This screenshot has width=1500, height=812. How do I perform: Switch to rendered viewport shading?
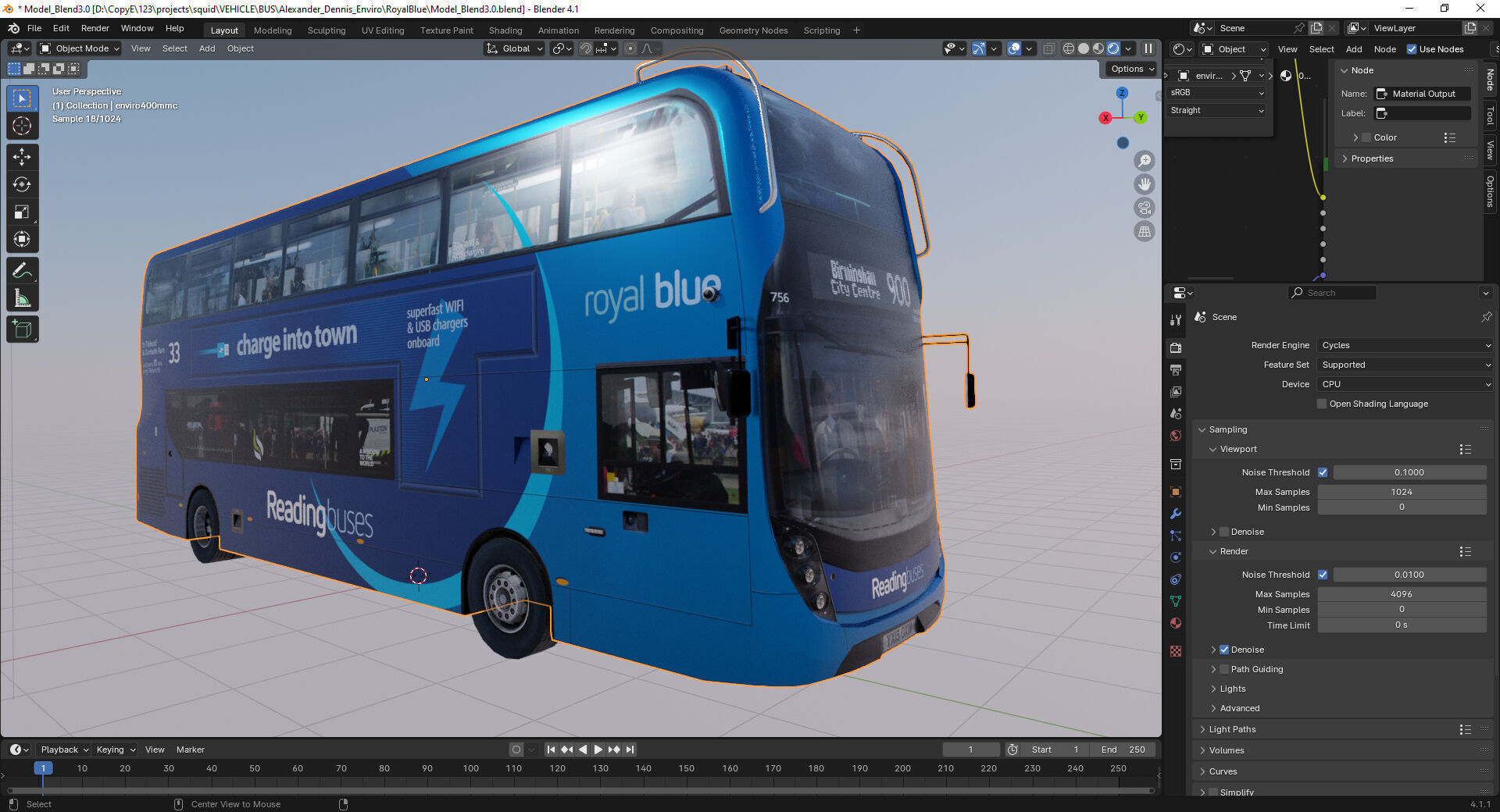point(1113,48)
